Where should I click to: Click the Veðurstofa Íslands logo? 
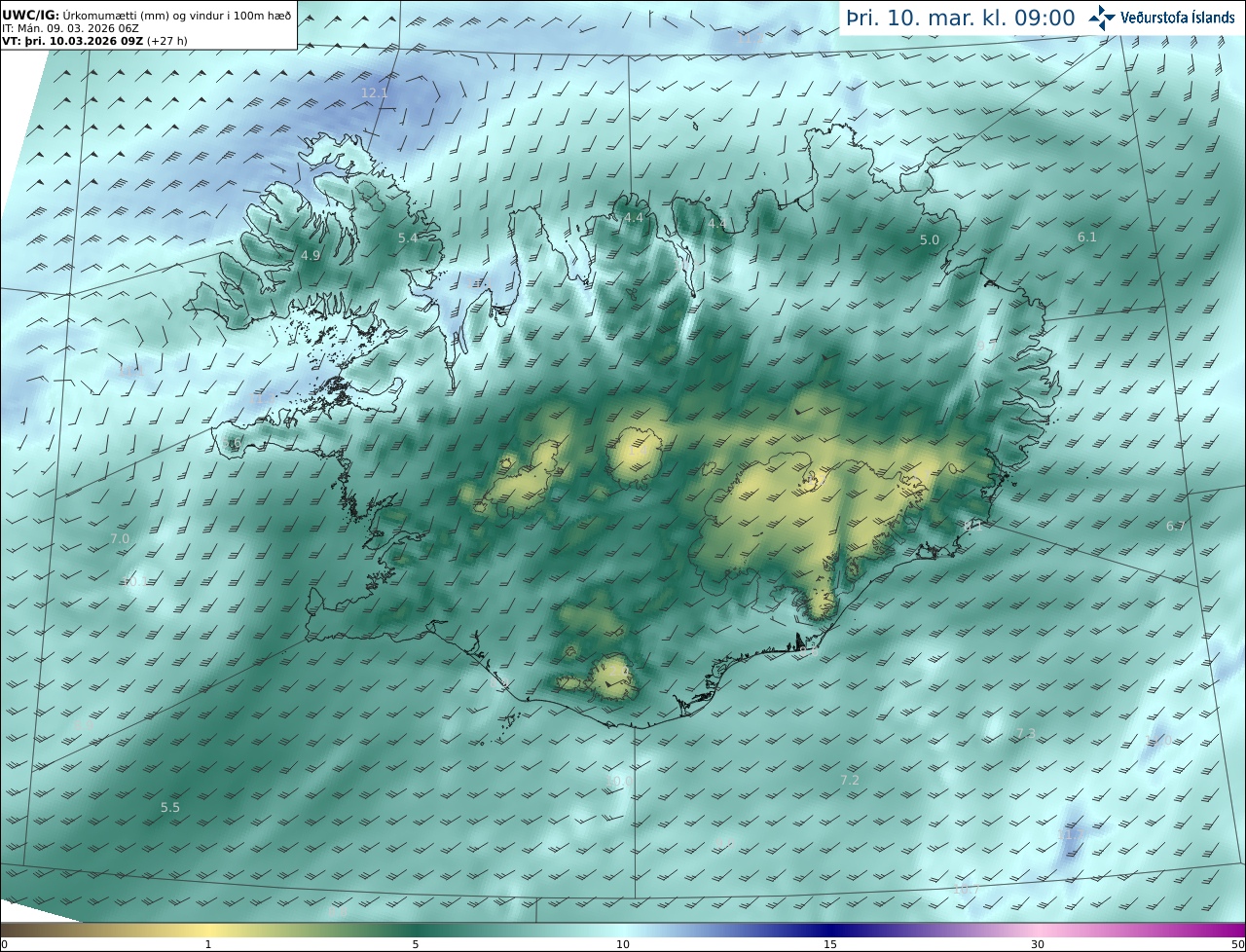coord(1161,18)
